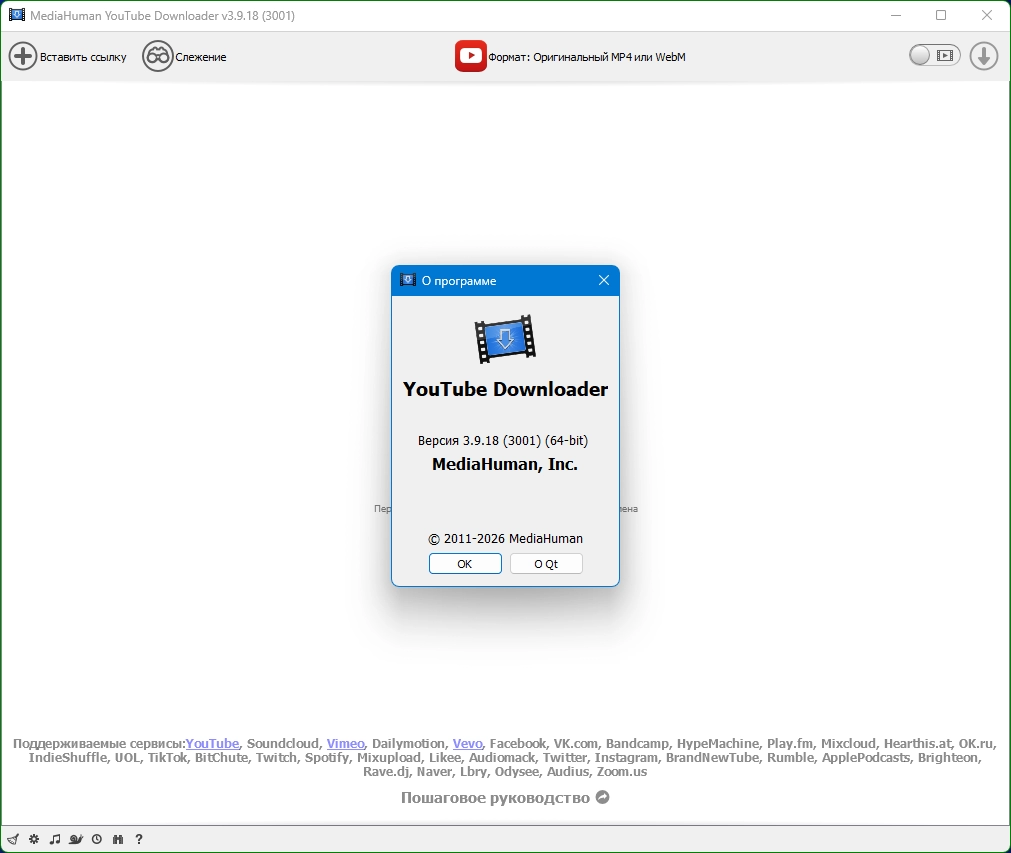Click Twitch in the supported services list

pos(276,758)
